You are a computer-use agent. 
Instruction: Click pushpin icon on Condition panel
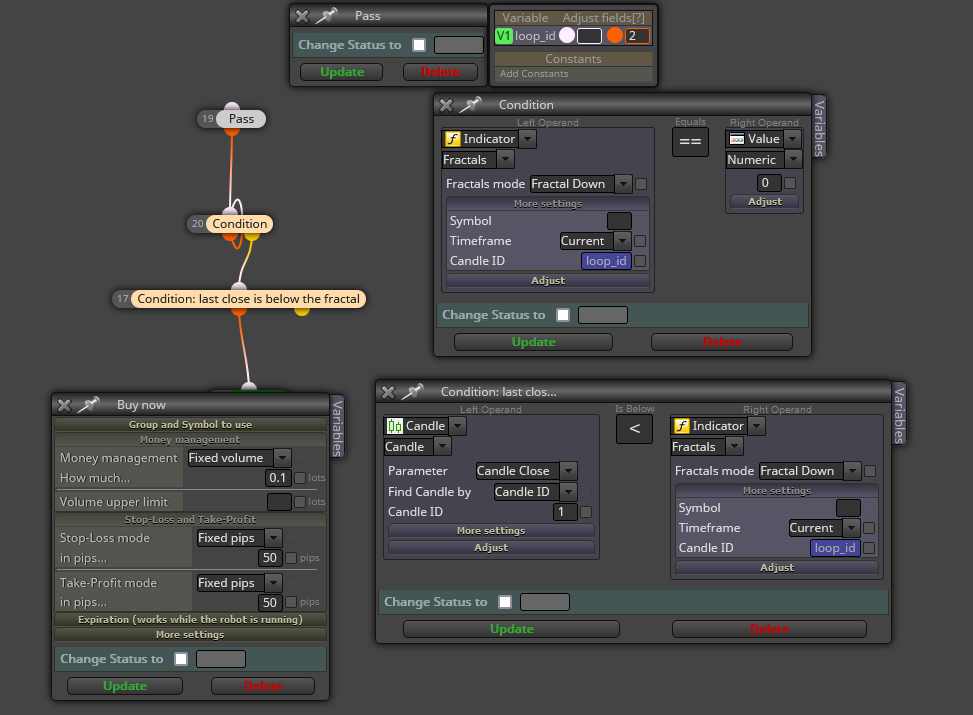470,105
